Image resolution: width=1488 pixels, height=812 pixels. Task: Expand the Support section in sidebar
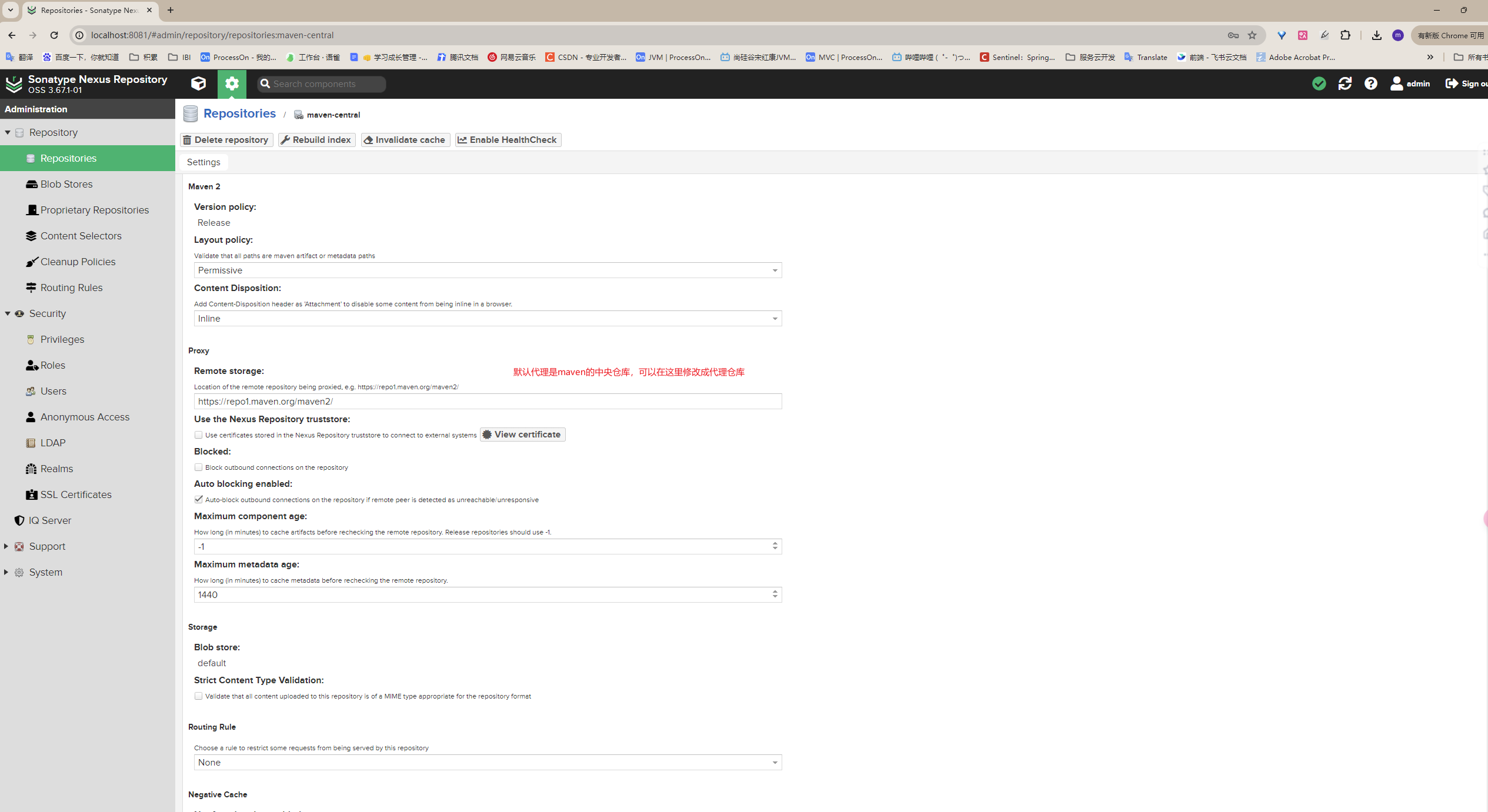[x=6, y=546]
